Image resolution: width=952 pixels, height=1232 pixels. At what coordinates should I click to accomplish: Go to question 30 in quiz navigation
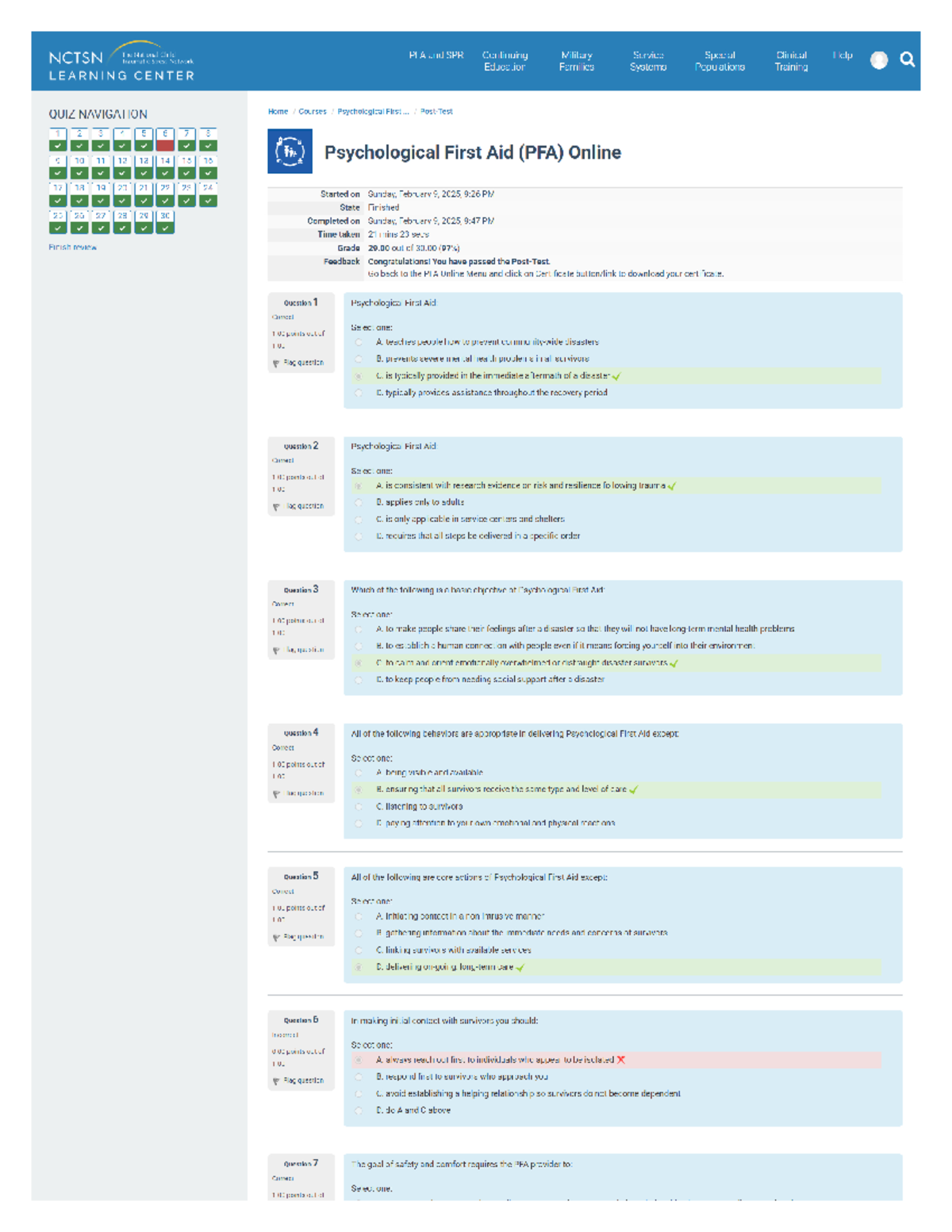tap(165, 222)
